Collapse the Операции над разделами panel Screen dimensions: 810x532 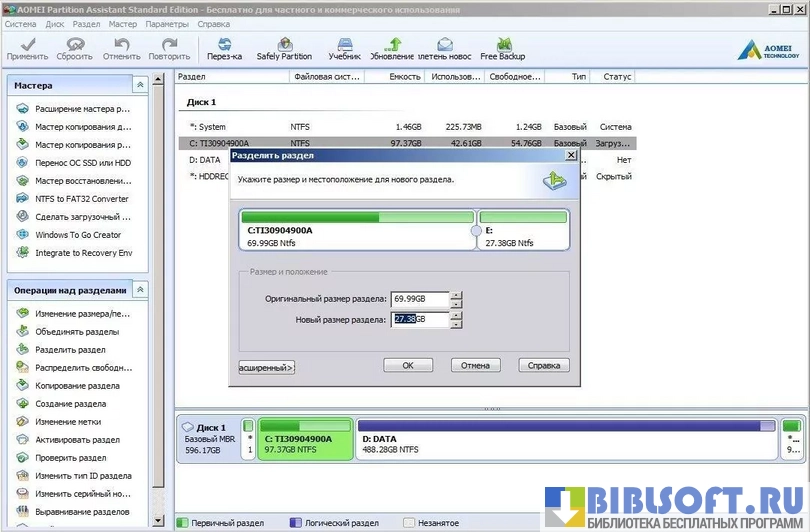point(140,290)
